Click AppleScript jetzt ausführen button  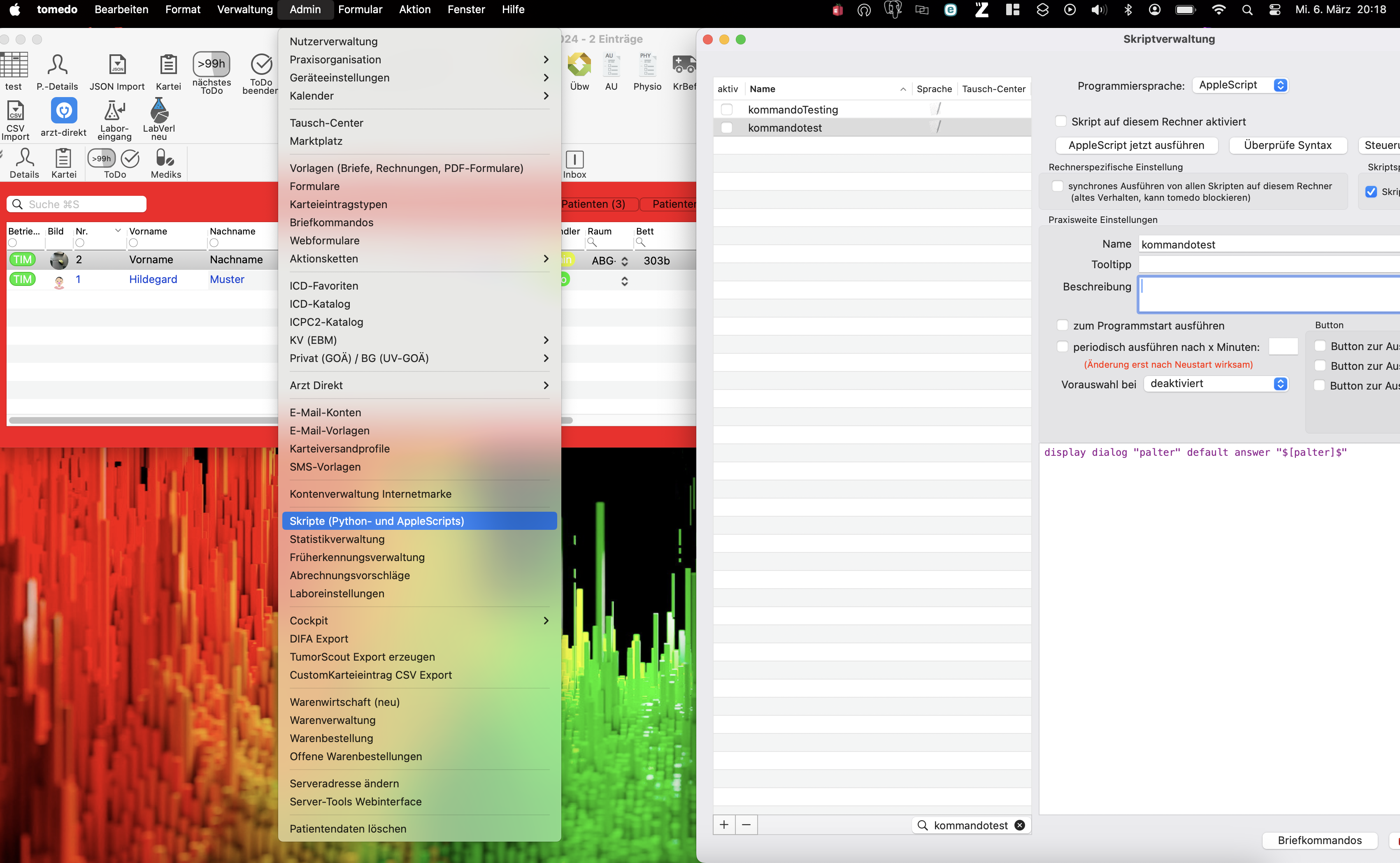1136,146
